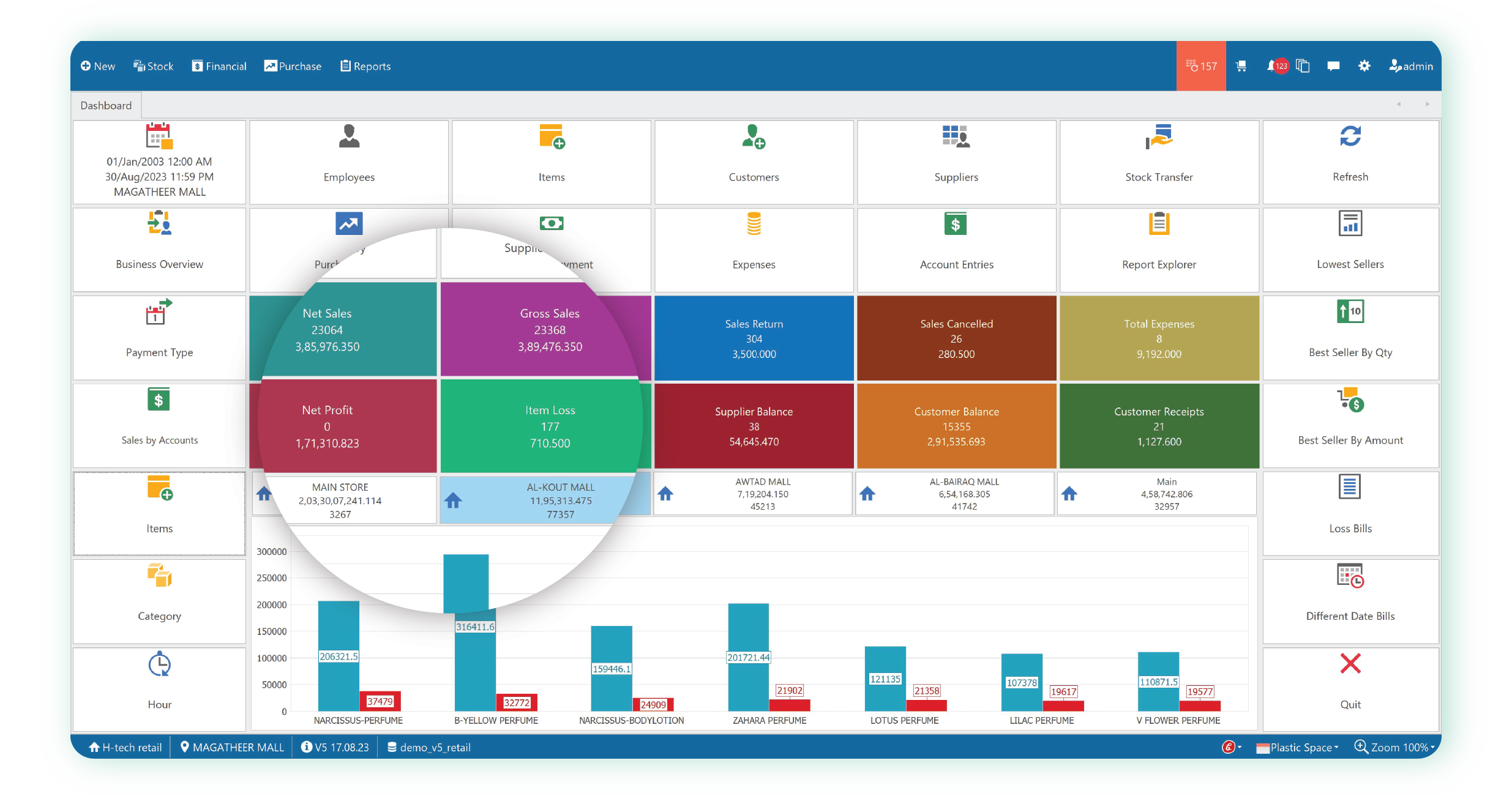
Task: Click the date range MAGATHEER MALL tile
Action: (x=159, y=162)
